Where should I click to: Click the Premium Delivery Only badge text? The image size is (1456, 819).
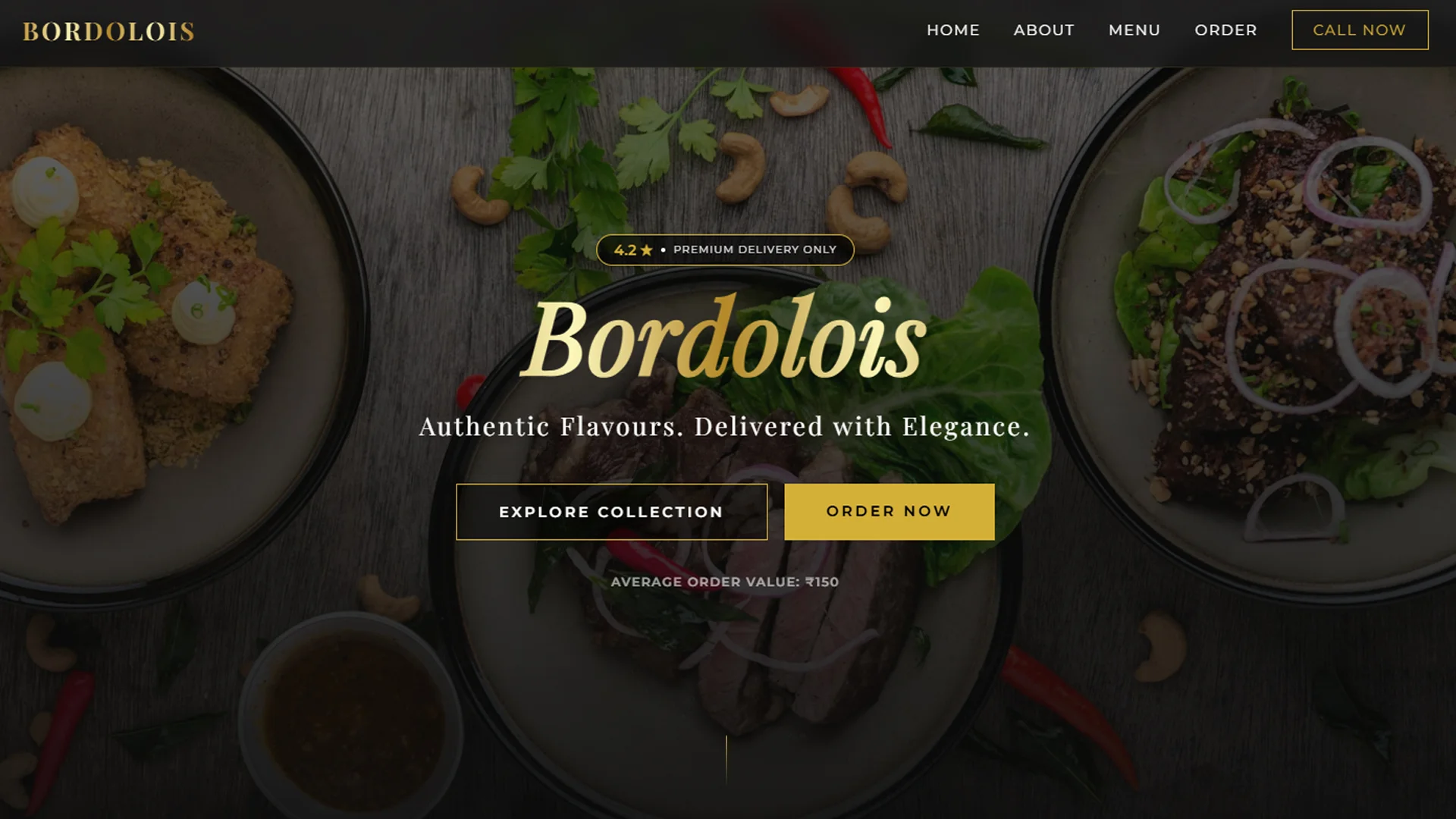click(755, 249)
